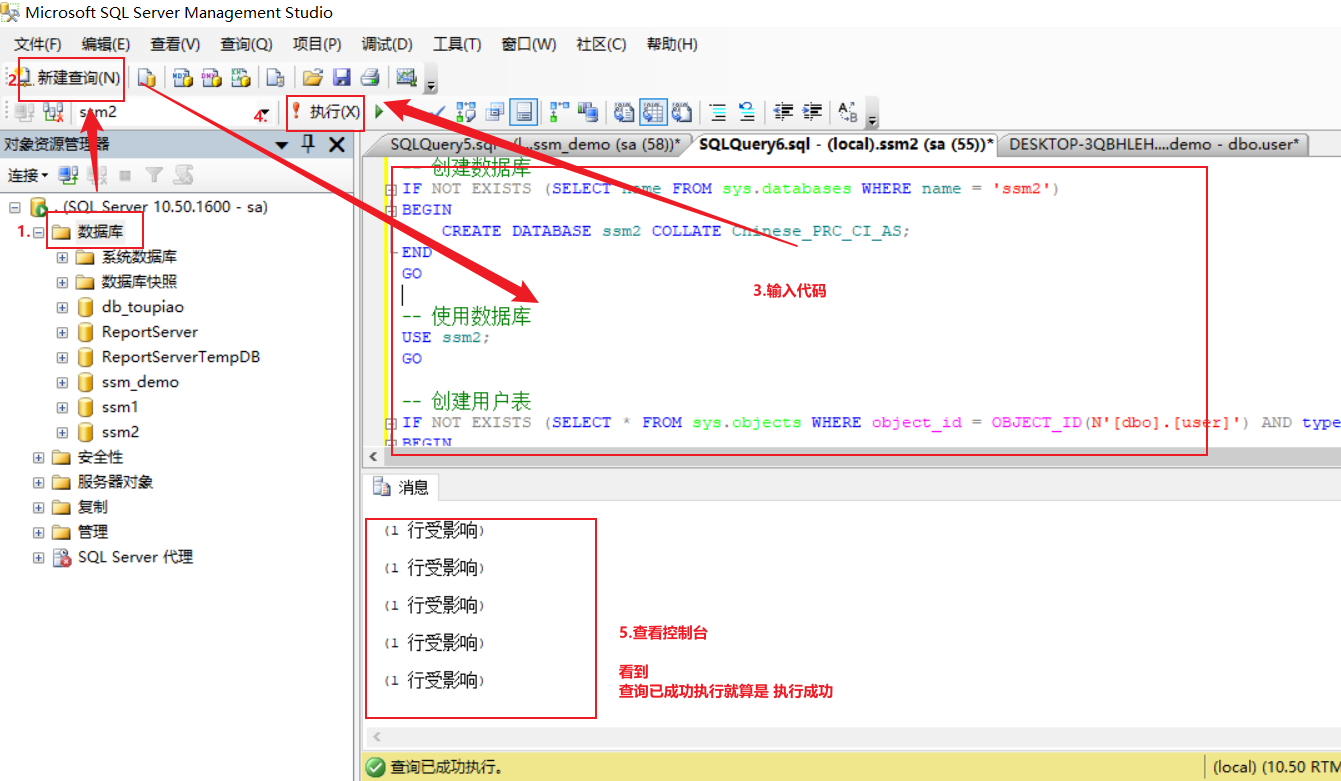Open 调试(D) menu

click(x=387, y=44)
